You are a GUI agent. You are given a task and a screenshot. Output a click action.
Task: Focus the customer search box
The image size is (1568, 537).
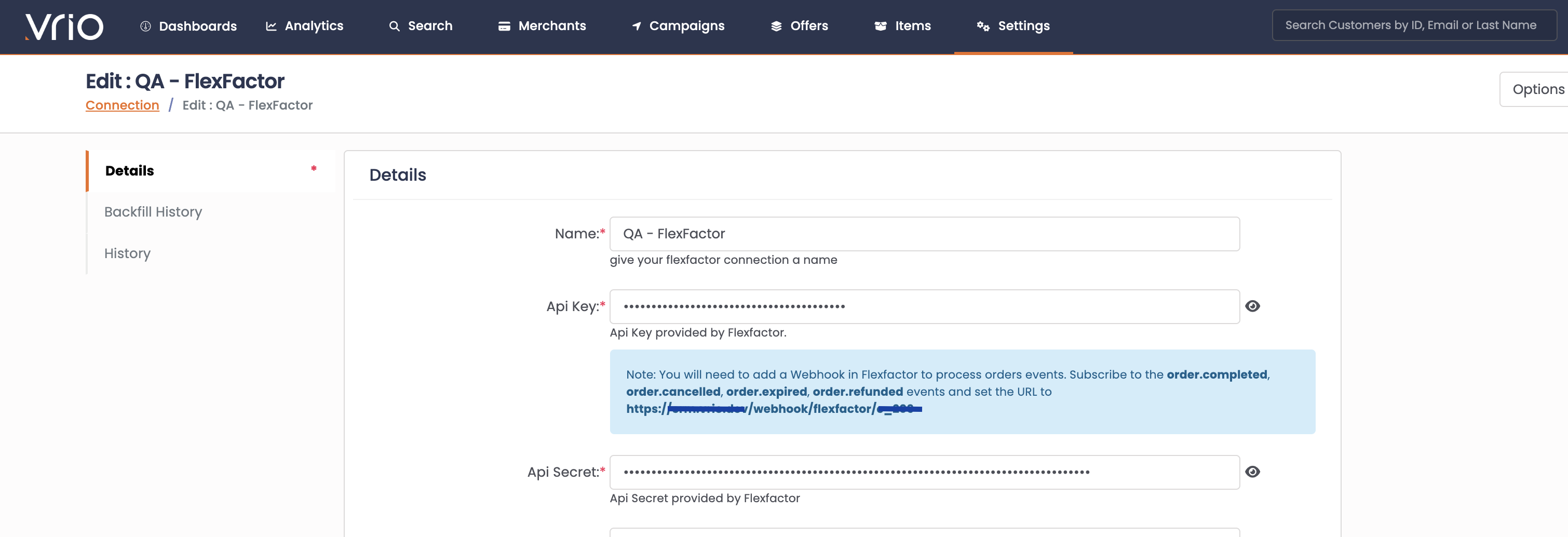tap(1414, 25)
